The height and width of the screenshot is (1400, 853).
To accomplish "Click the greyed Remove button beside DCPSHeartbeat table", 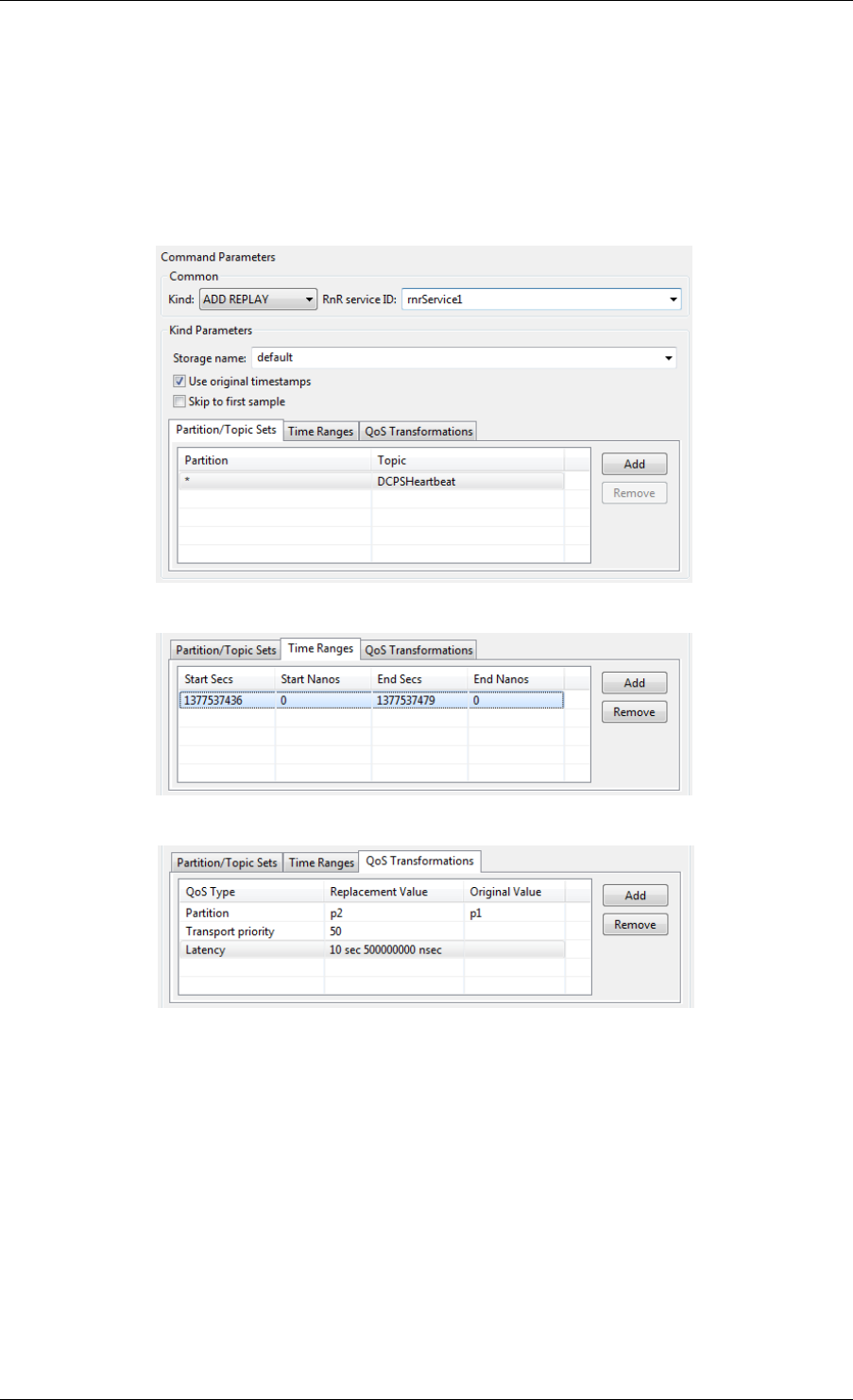I will tap(635, 493).
